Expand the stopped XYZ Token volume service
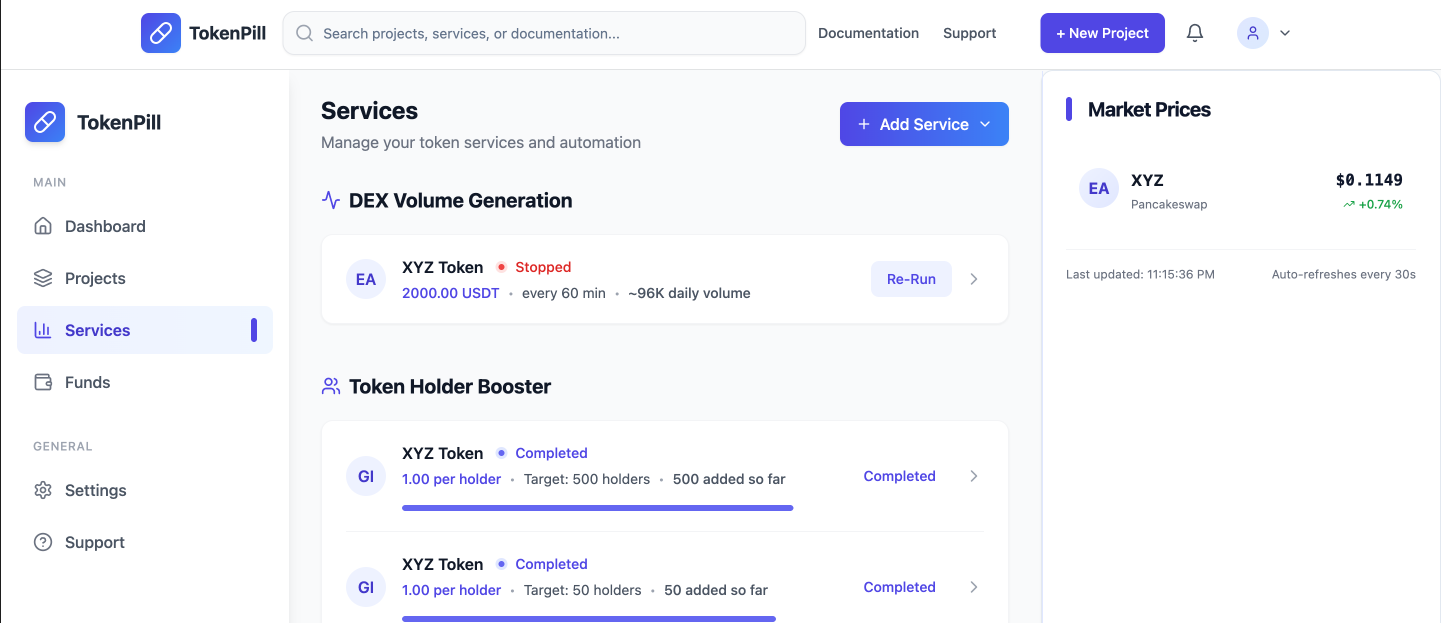 (974, 279)
